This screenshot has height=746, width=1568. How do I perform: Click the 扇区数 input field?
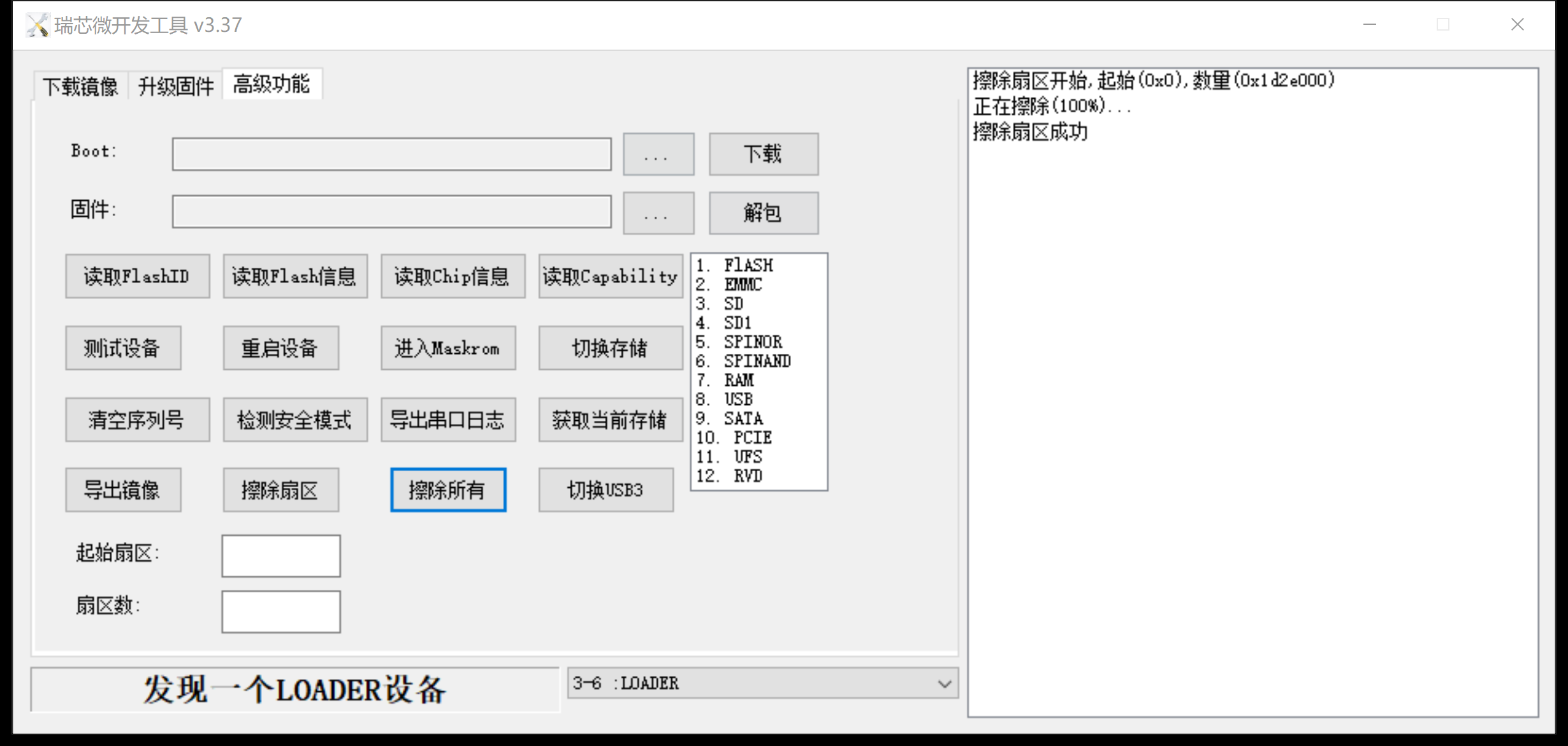[281, 611]
